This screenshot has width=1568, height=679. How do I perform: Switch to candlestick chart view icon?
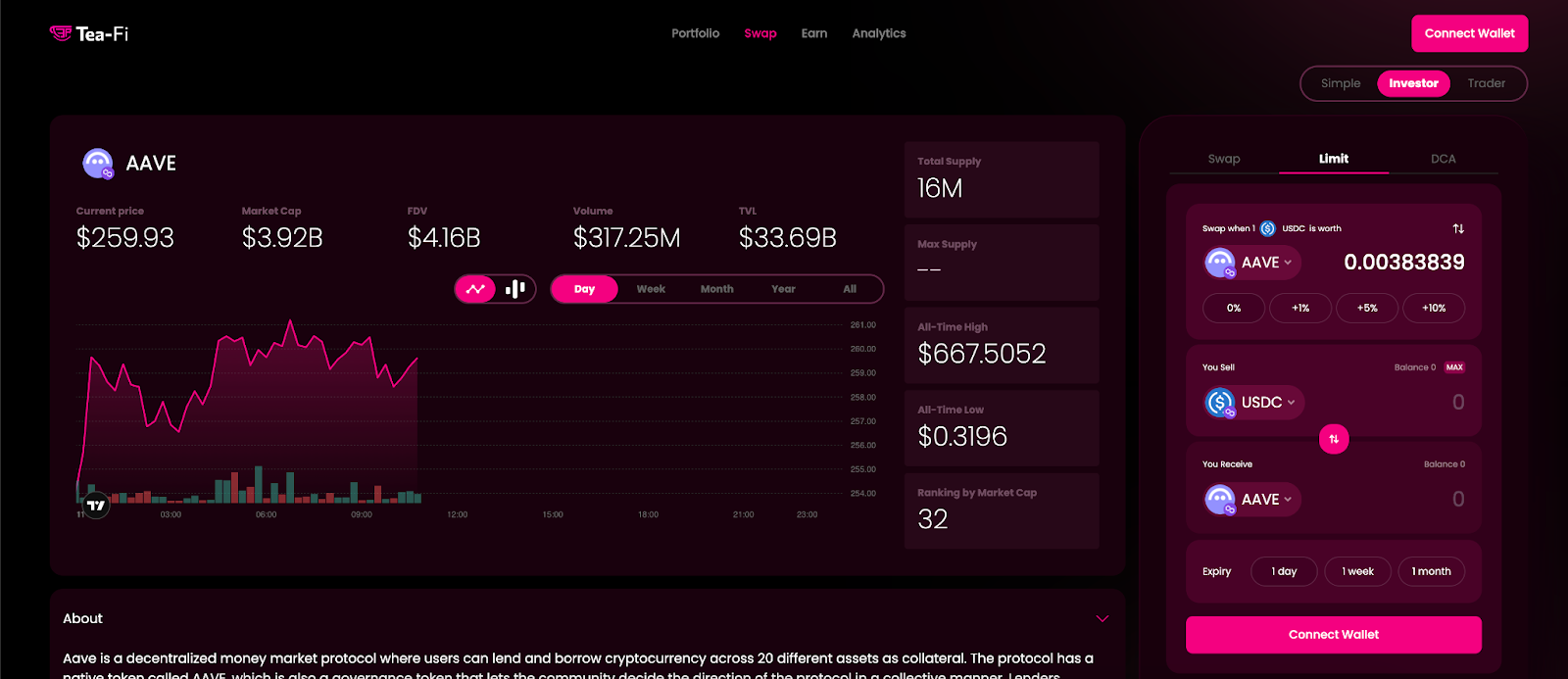[x=515, y=289]
